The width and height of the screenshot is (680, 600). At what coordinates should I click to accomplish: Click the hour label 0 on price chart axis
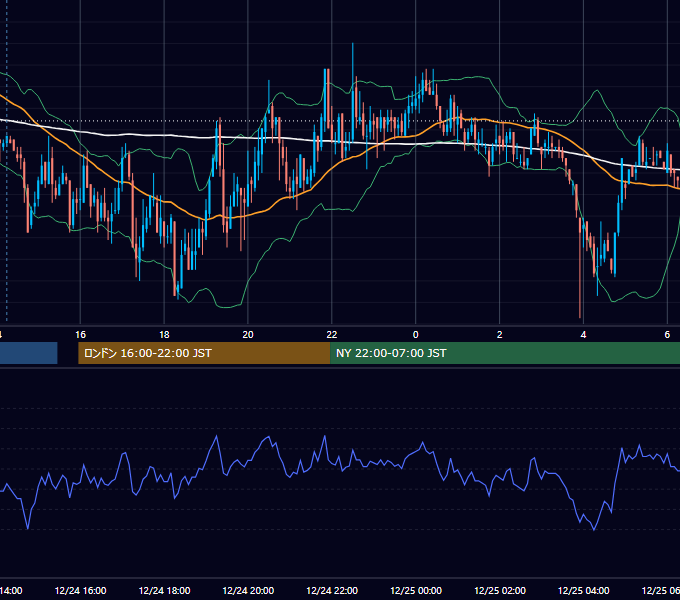415,335
